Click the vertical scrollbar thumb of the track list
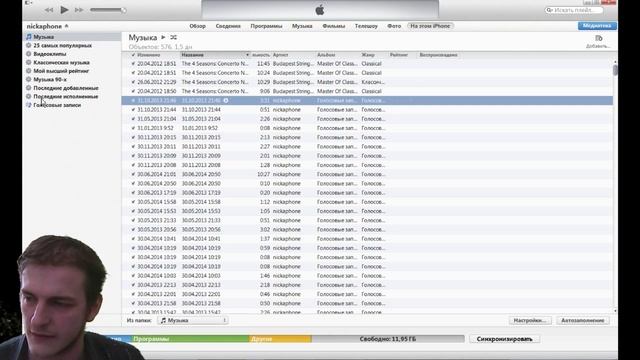 point(615,70)
